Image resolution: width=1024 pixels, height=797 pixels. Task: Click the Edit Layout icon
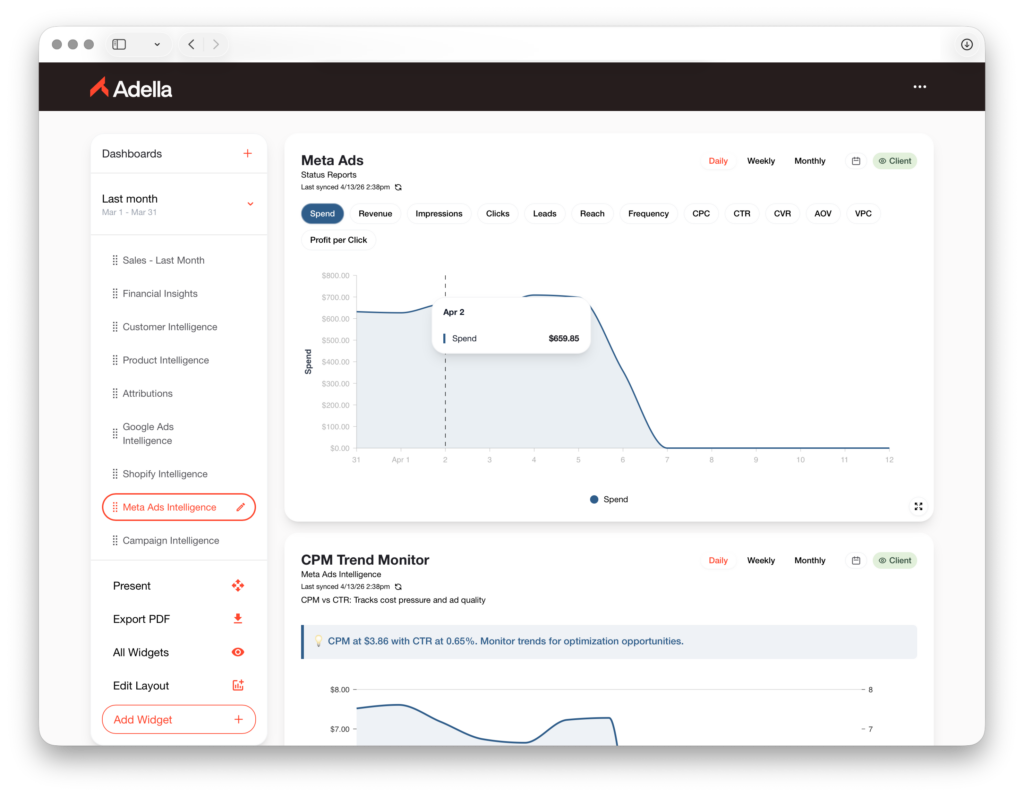point(238,686)
